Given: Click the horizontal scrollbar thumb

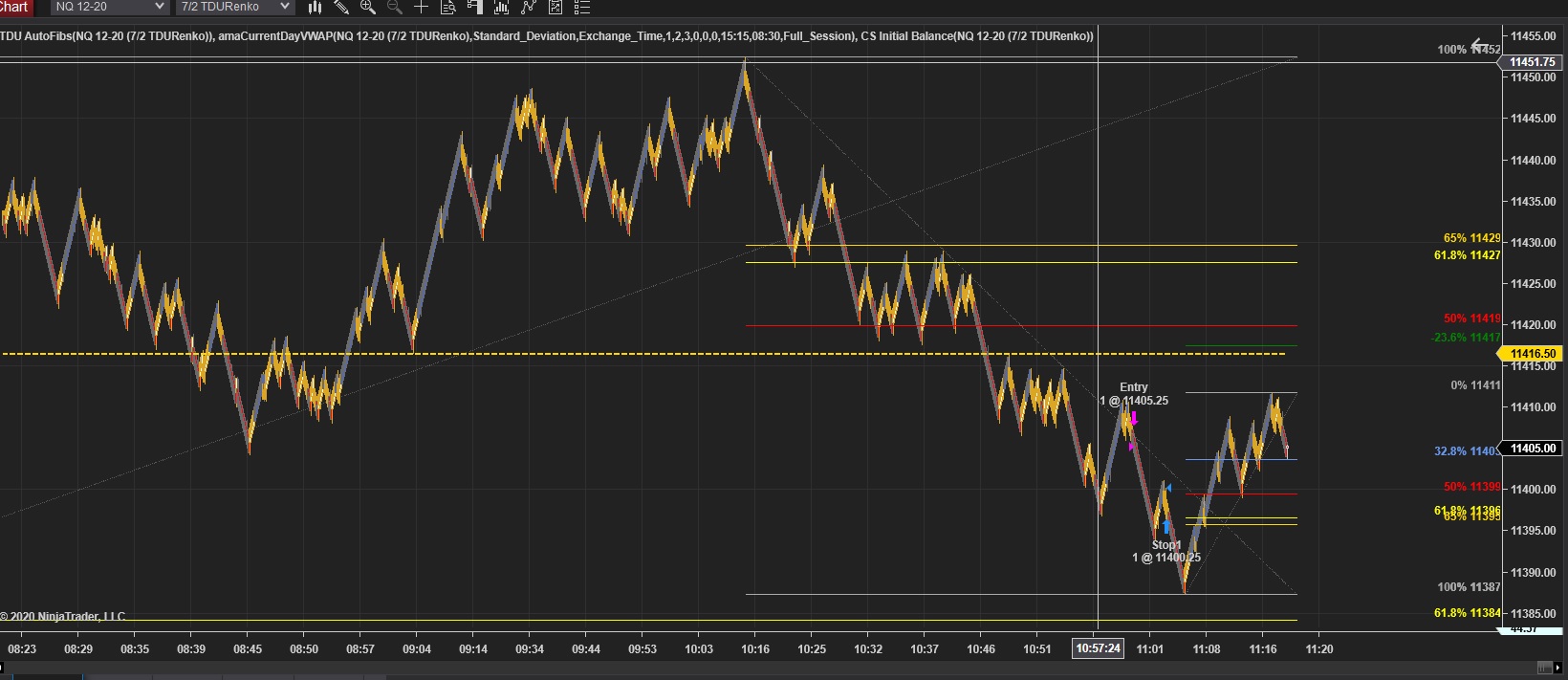Looking at the screenshot, I should 1543,667.
